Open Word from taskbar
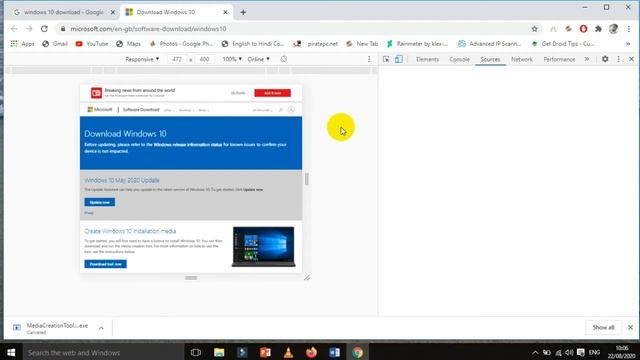This screenshot has height=360, width=640. coord(334,352)
